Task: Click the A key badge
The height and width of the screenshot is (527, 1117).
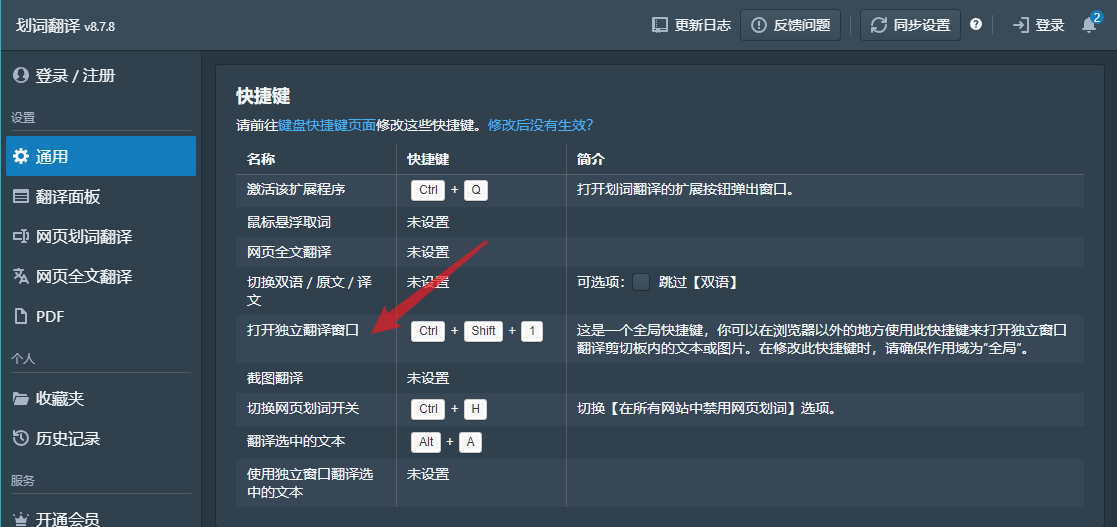Action: [470, 442]
